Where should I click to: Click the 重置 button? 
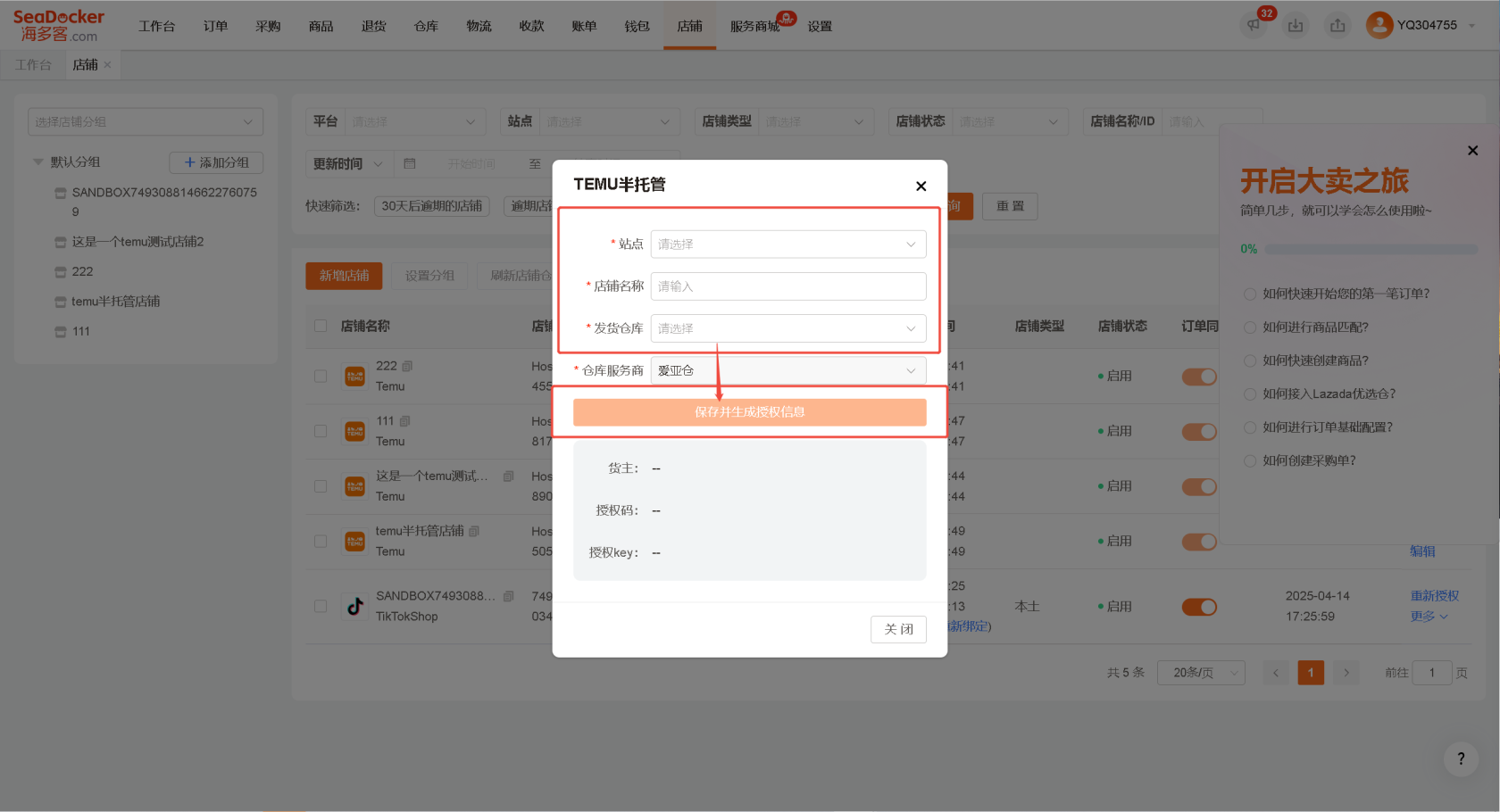pyautogui.click(x=1010, y=206)
